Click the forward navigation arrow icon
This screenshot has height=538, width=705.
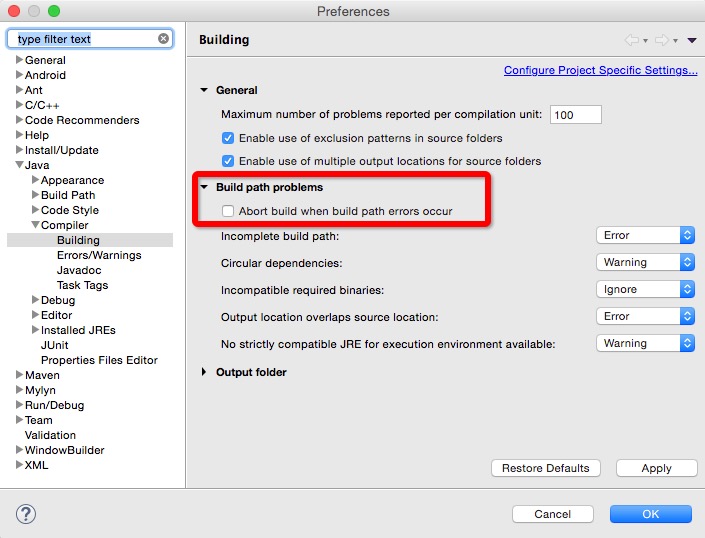tap(661, 40)
